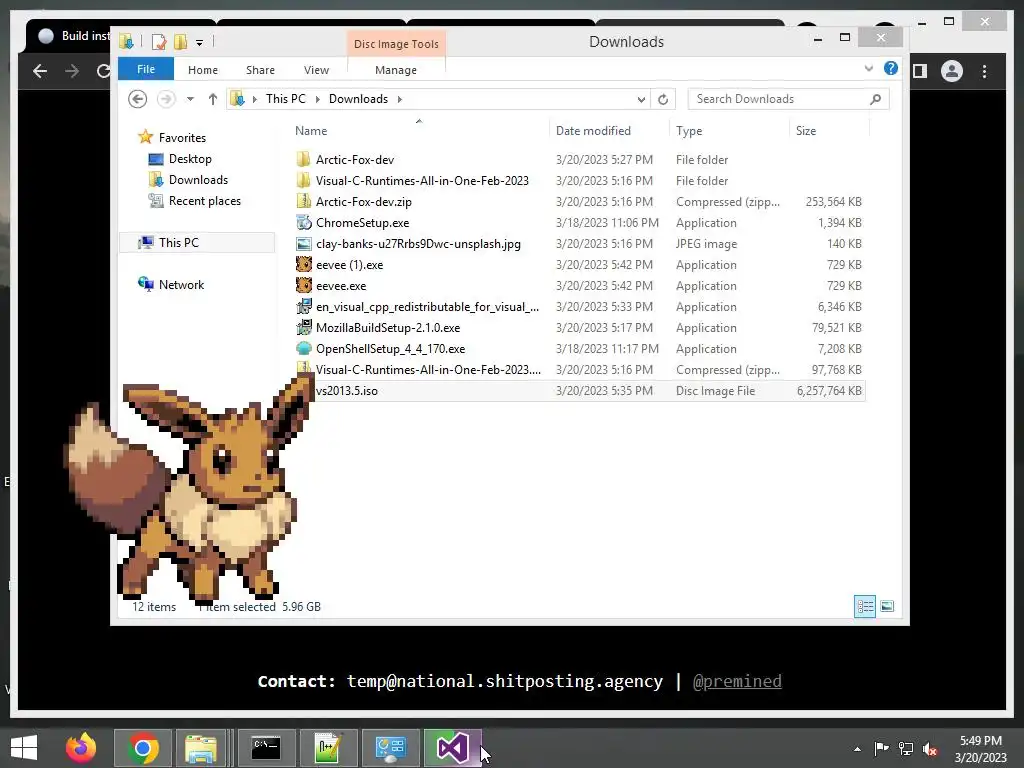Open Firefox from the taskbar
This screenshot has width=1024, height=768.
point(81,748)
